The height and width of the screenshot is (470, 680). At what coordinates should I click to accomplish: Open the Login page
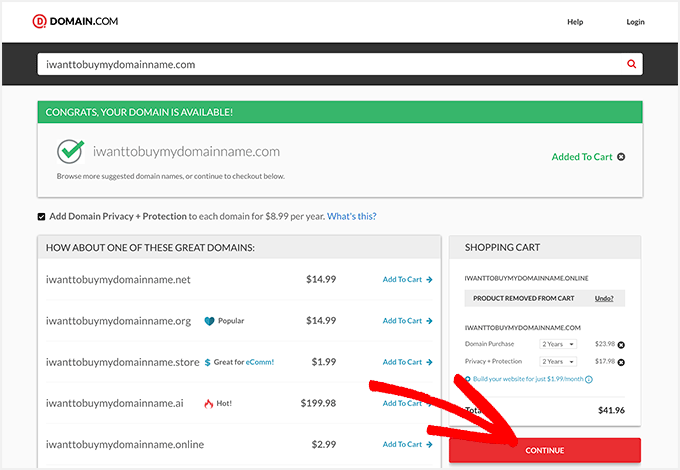635,22
